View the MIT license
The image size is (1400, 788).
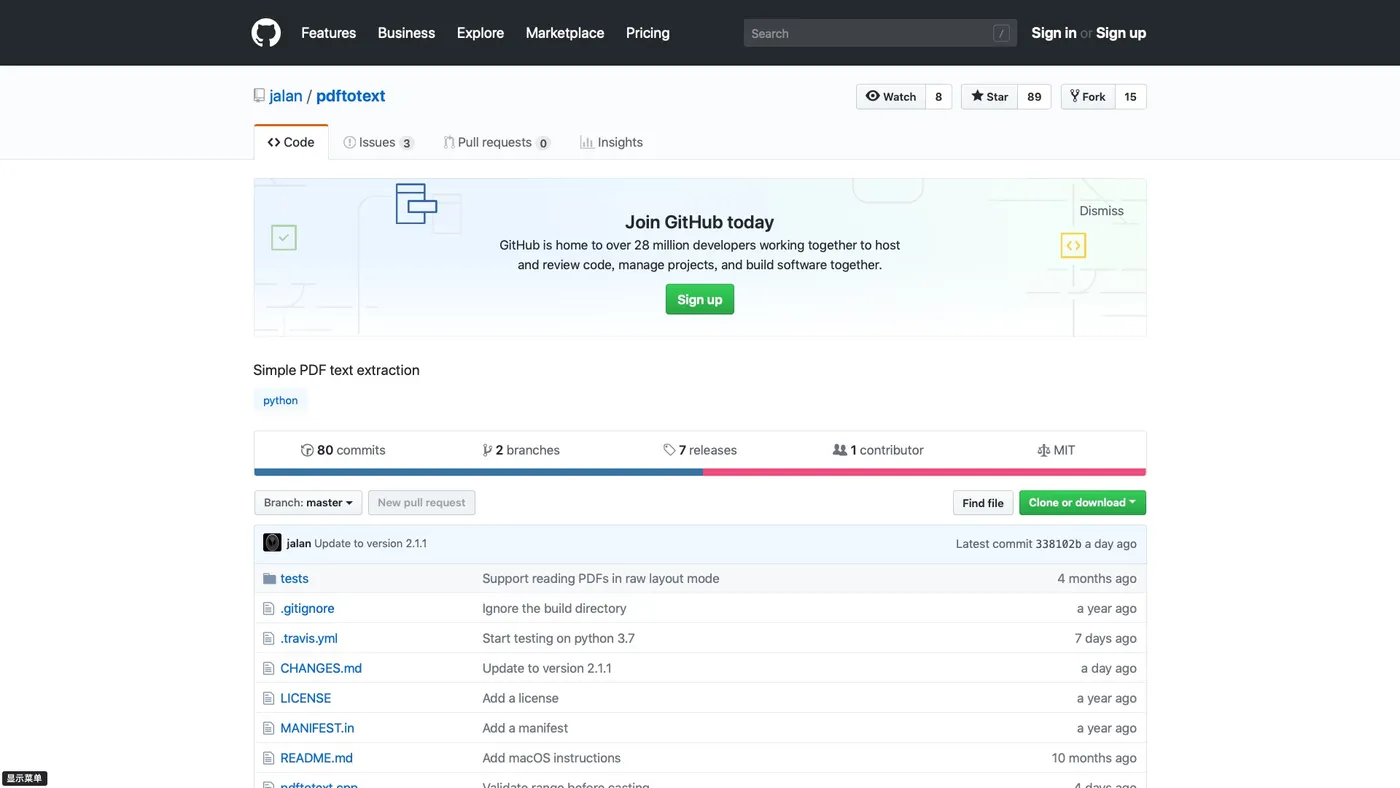click(x=1056, y=450)
